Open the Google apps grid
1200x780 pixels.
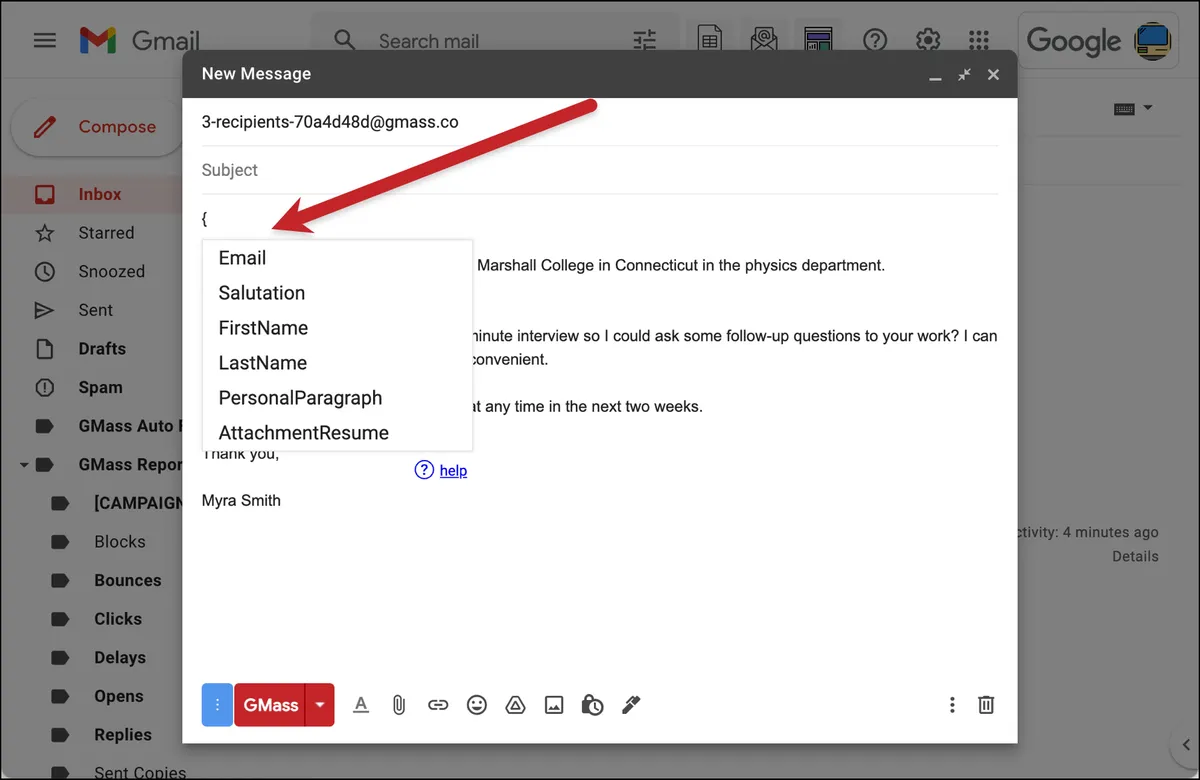[x=979, y=41]
